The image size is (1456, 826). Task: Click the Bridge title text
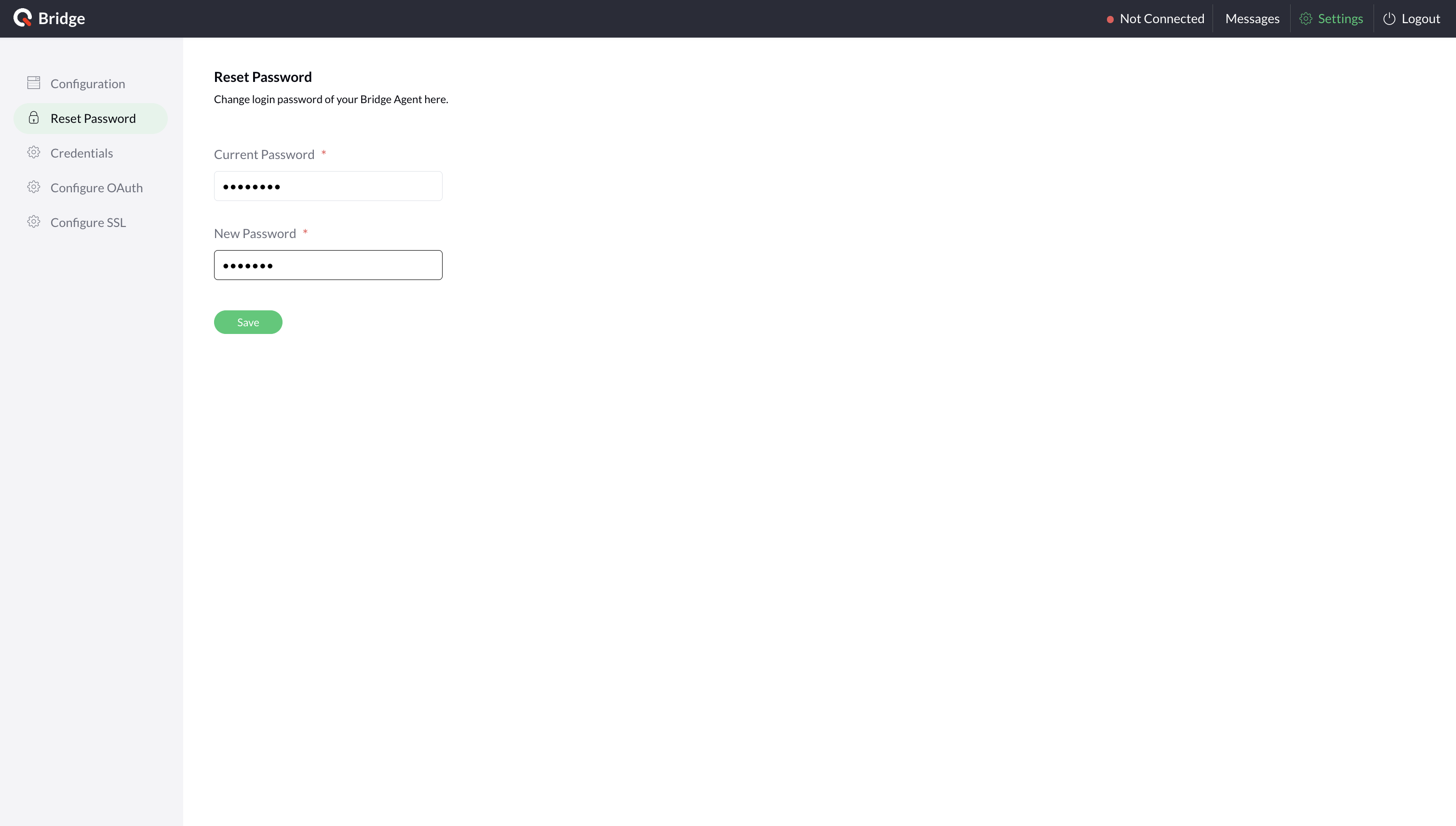point(62,18)
